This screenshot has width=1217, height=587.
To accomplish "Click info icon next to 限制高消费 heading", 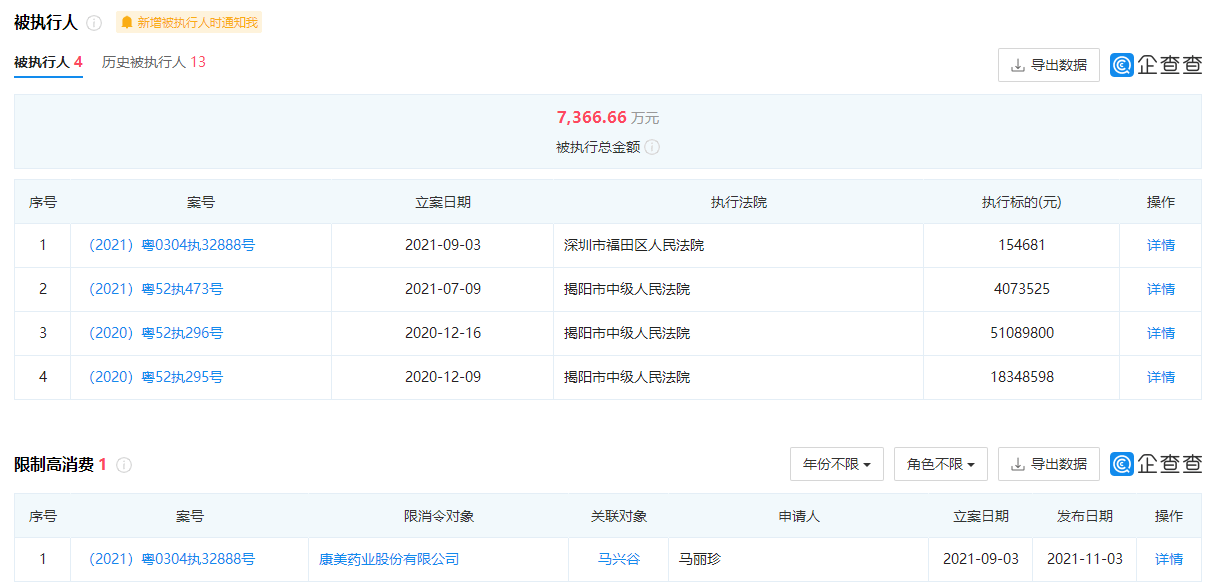I will pyautogui.click(x=124, y=465).
